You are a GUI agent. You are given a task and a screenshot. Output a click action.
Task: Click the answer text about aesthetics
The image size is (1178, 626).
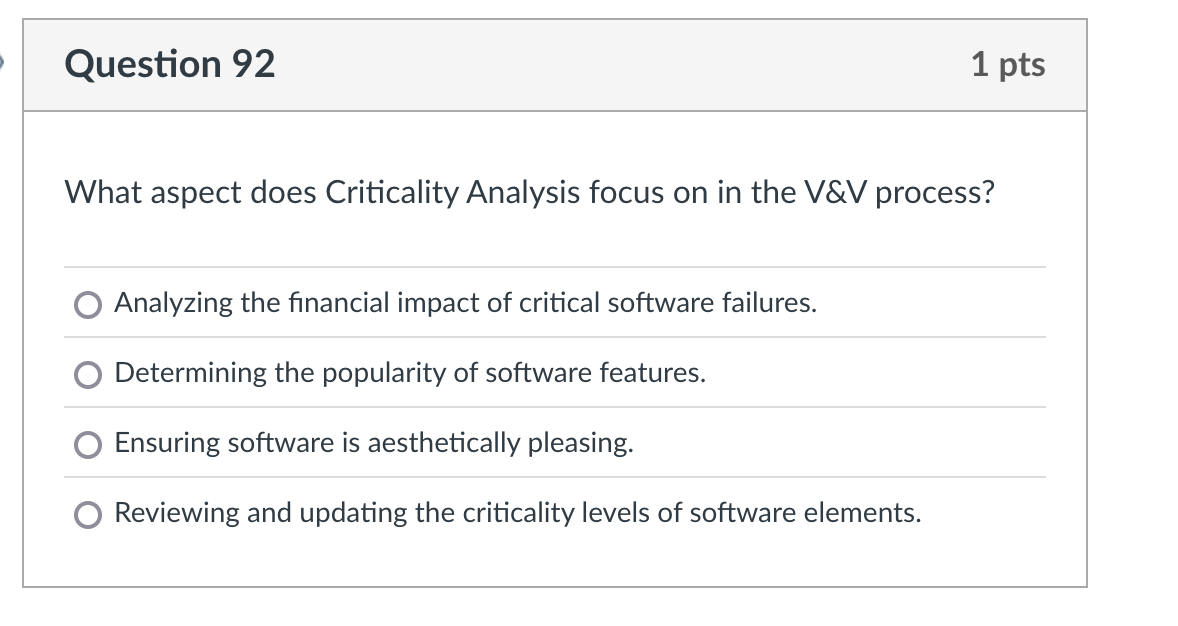coord(375,443)
